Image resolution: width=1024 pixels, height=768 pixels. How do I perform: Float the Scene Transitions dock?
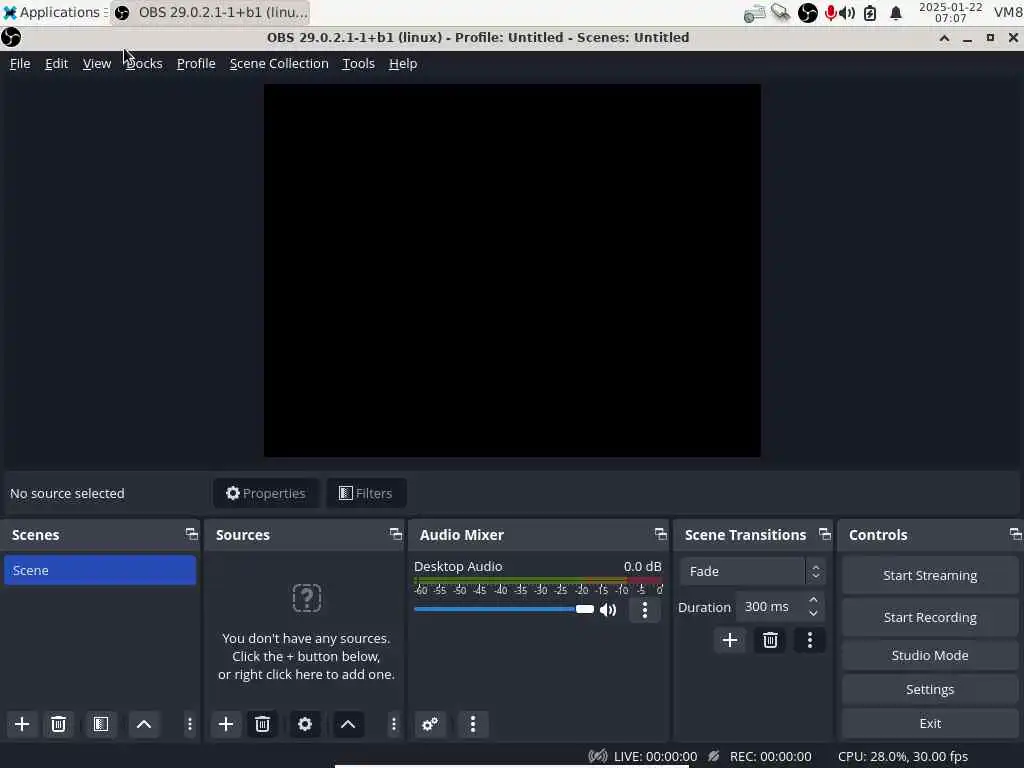825,534
